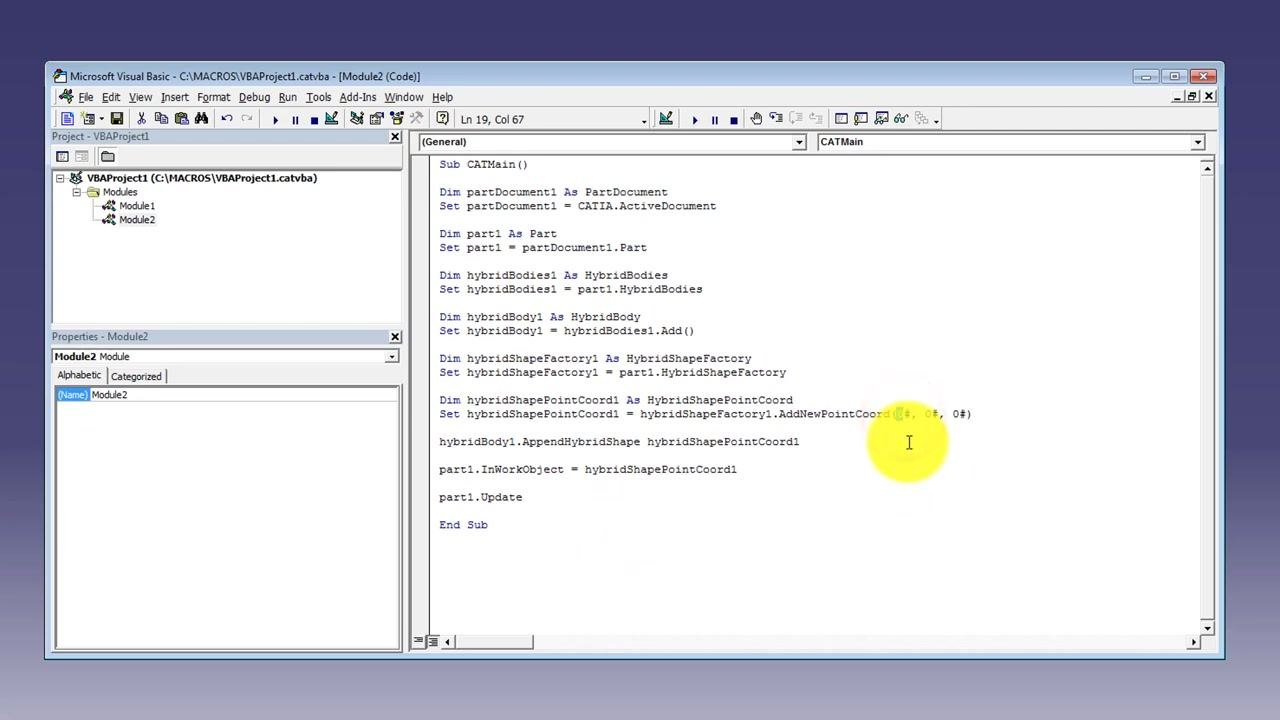1280x720 pixels.
Task: Select the Categorized tab
Action: pos(136,376)
